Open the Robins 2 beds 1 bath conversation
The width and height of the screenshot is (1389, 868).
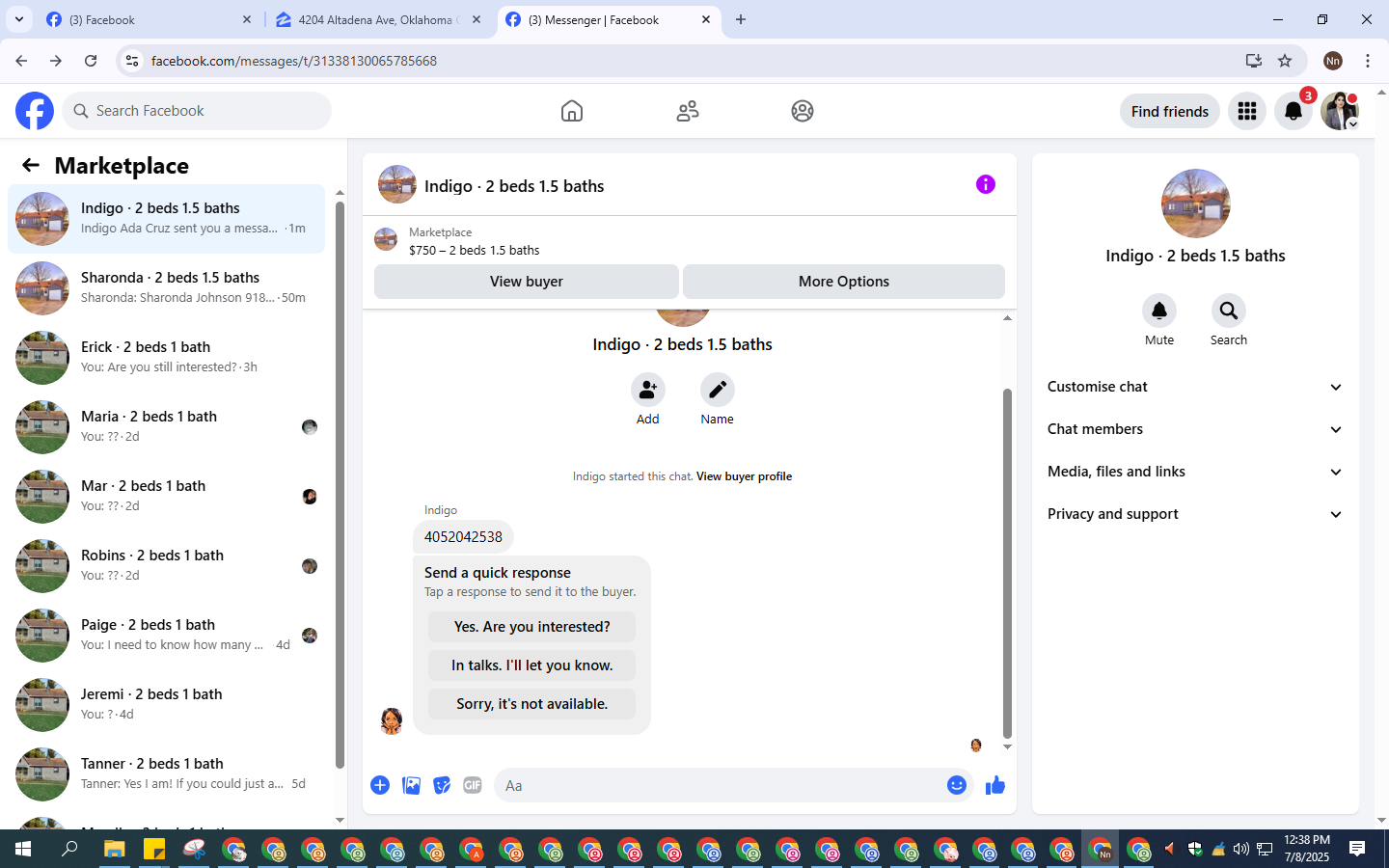pyautogui.click(x=166, y=566)
